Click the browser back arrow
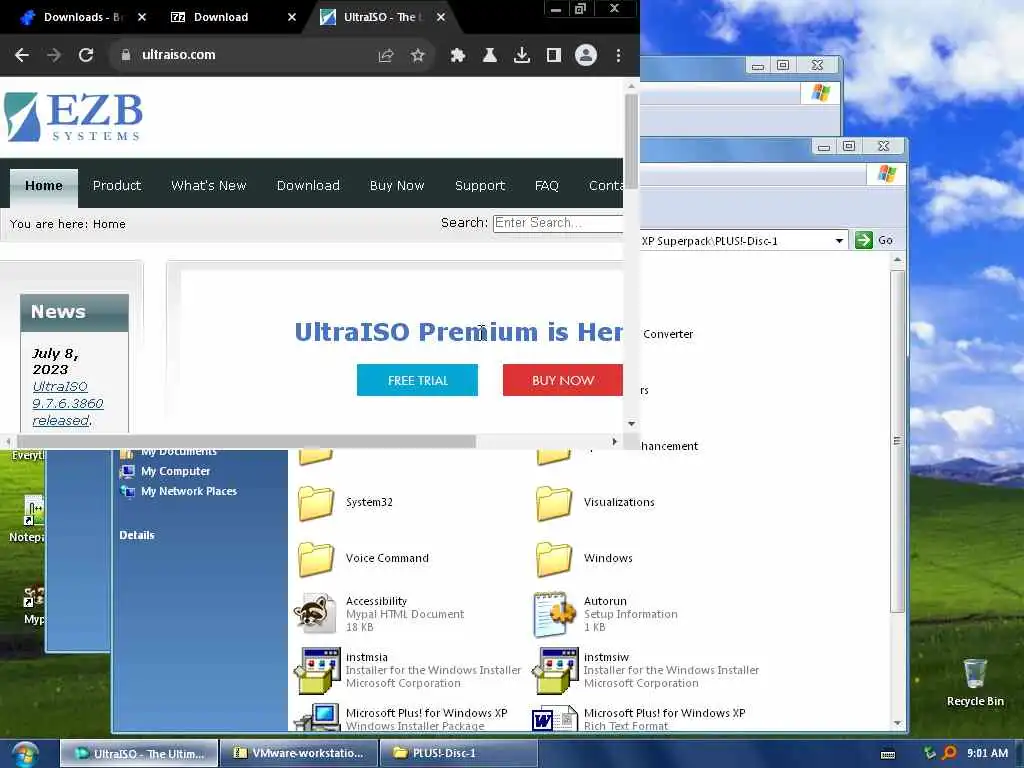This screenshot has height=768, width=1024. 22,55
